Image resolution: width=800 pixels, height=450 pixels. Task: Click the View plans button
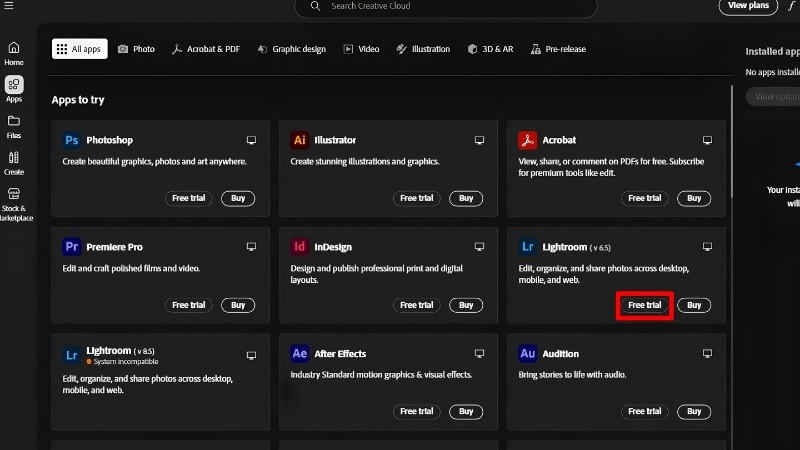[748, 6]
